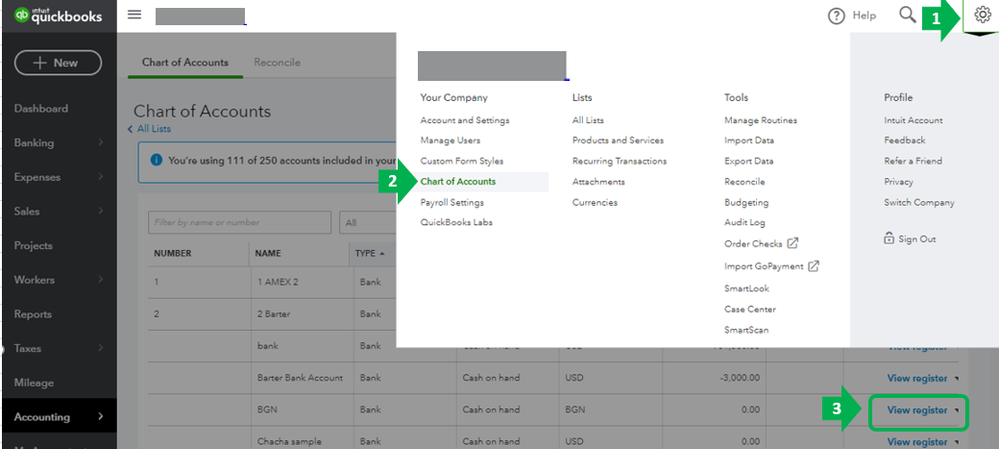999x449 pixels.
Task: Expand Accounting sidebar chevron
Action: point(101,417)
